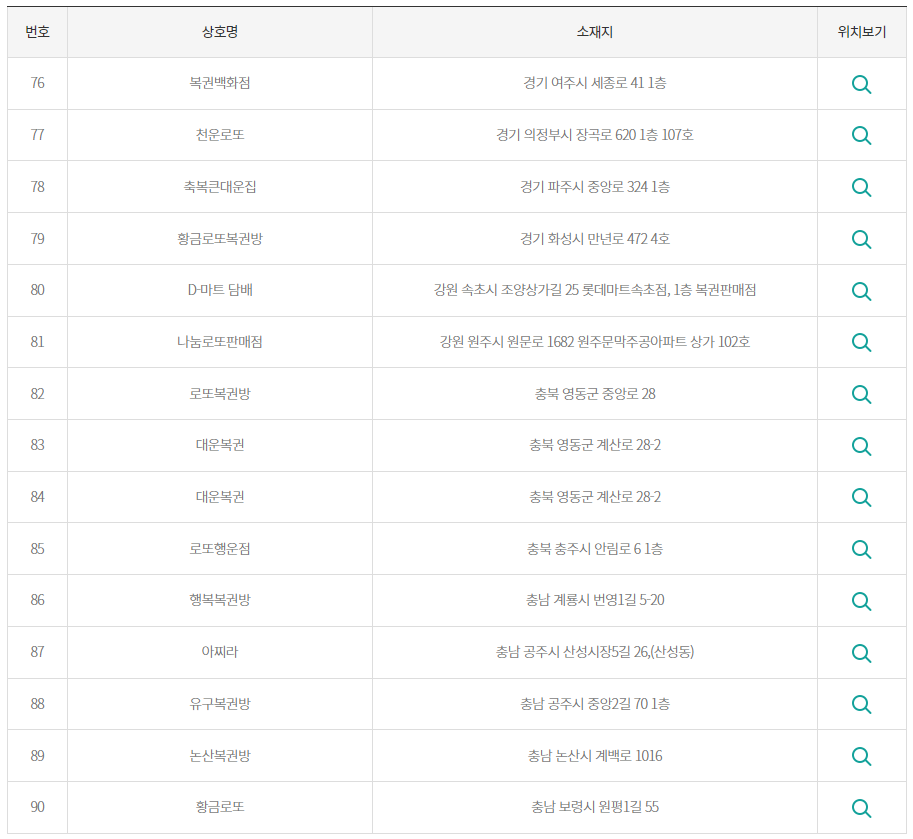Click row number 85
The image size is (913, 839).
37,548
